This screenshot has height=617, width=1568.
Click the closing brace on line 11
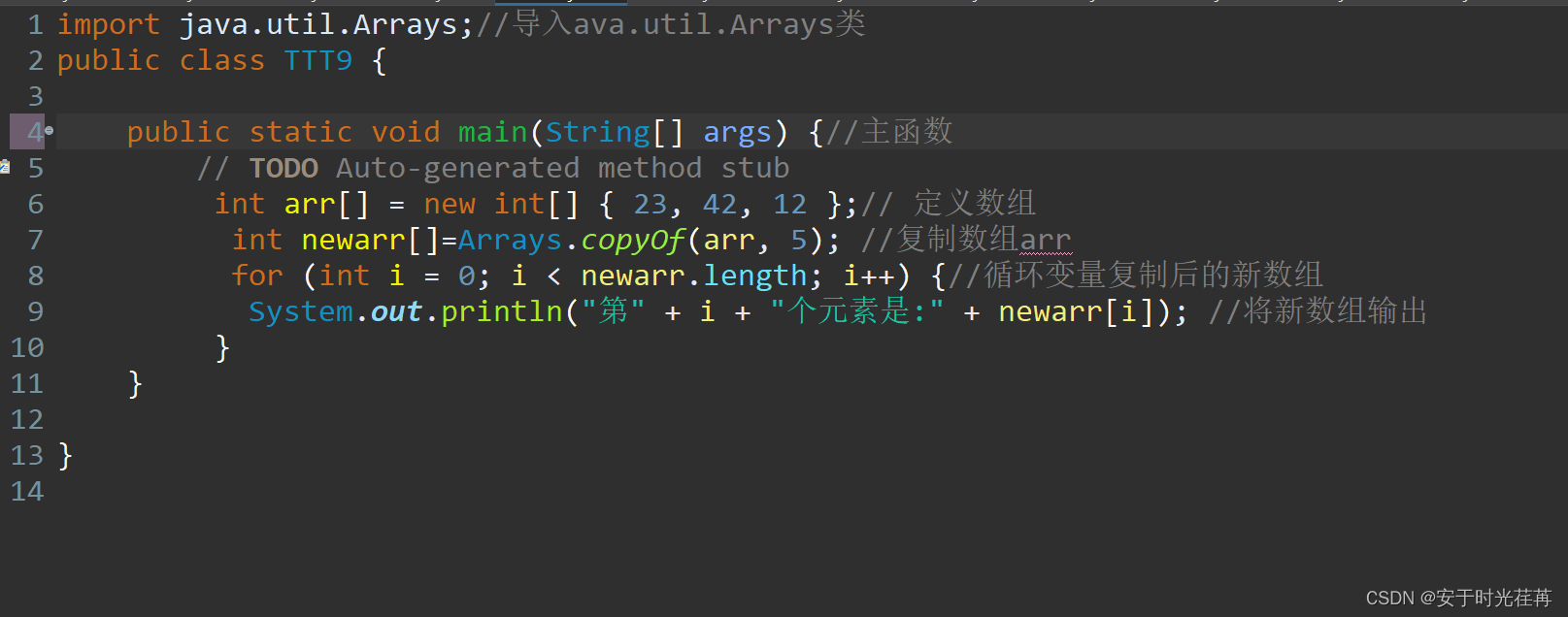pyautogui.click(x=135, y=383)
